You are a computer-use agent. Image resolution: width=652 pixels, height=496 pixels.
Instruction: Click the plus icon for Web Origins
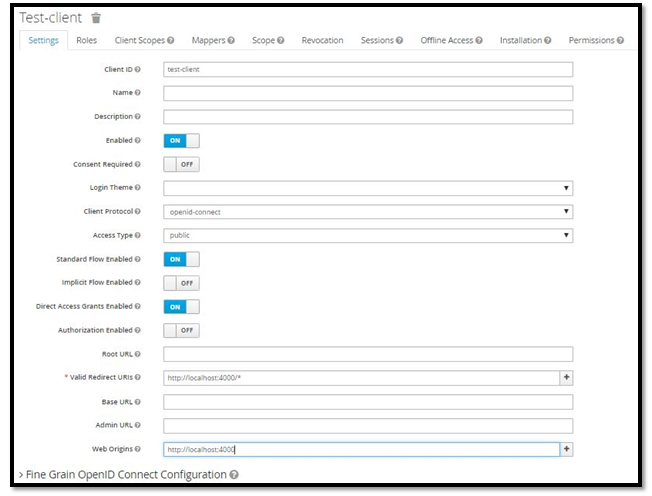point(567,449)
